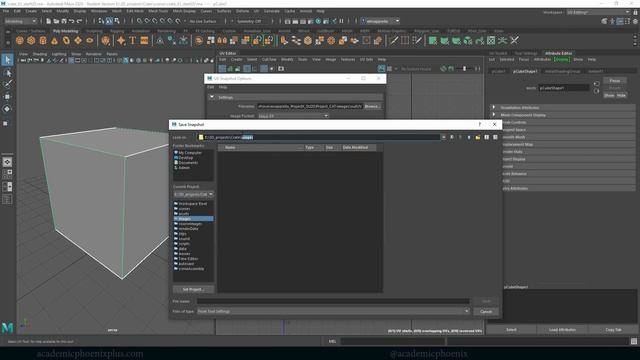Screen dimensions: 640x360
Task: Click the New Scene icon
Action: click(x=49, y=21)
